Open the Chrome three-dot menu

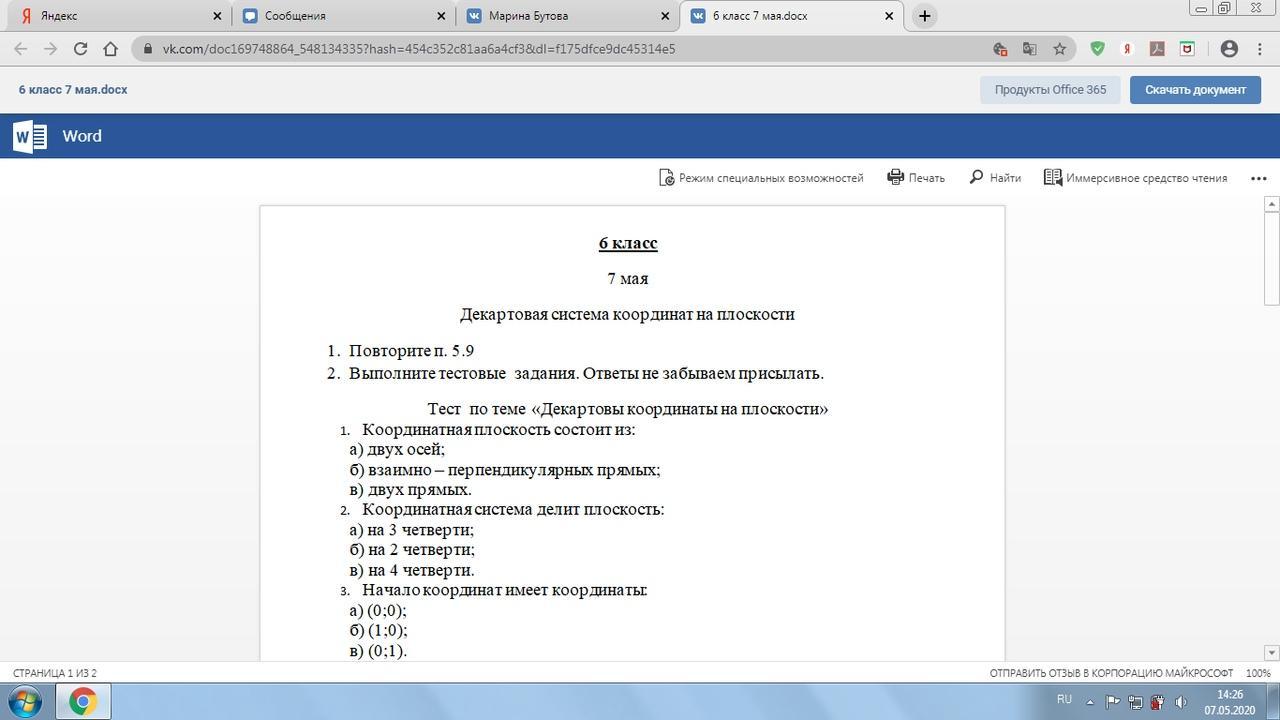click(1259, 48)
